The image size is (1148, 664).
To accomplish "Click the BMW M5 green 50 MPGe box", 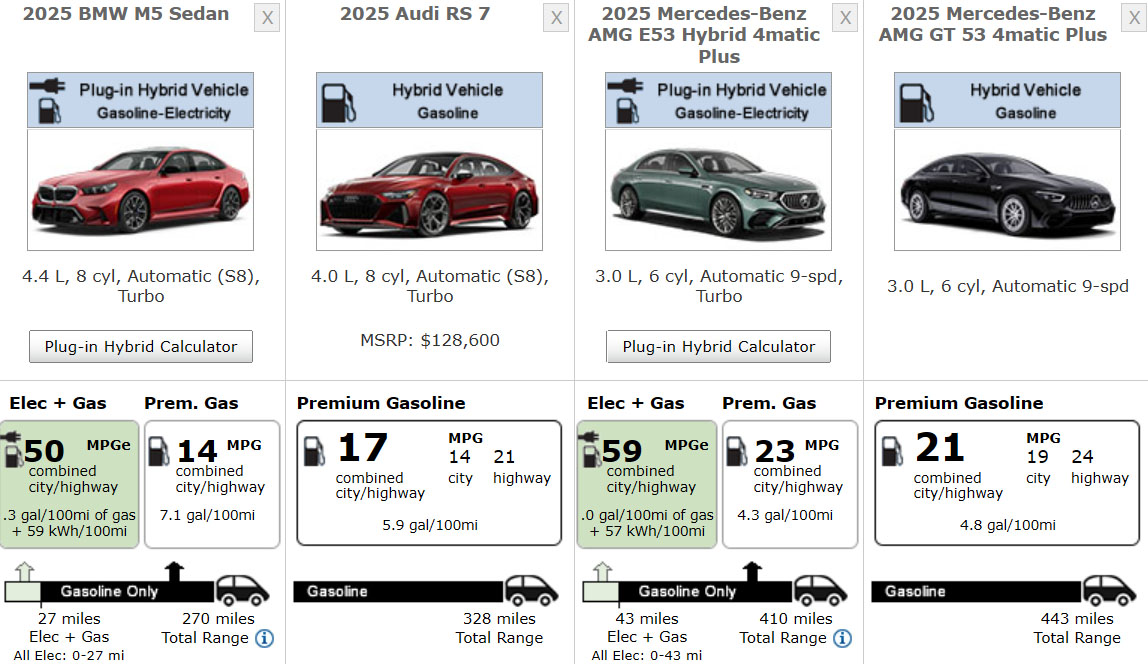I will pyautogui.click(x=70, y=484).
